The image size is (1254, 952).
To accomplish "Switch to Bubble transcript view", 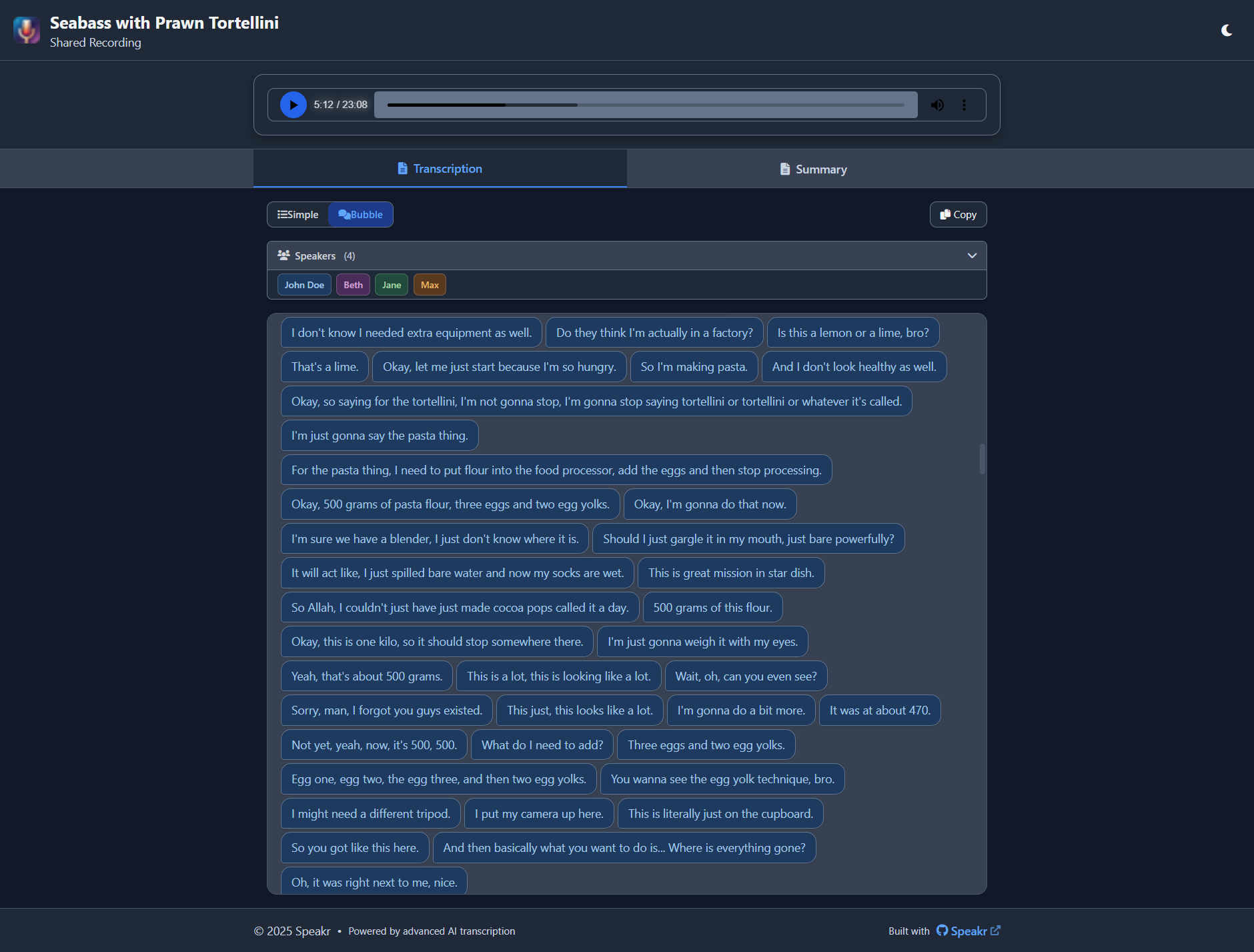I will pos(360,214).
